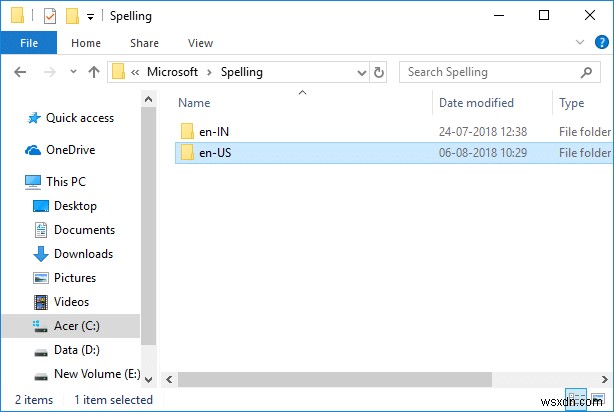Click the Quick access star icon
This screenshot has width=614, height=412.
point(34,118)
